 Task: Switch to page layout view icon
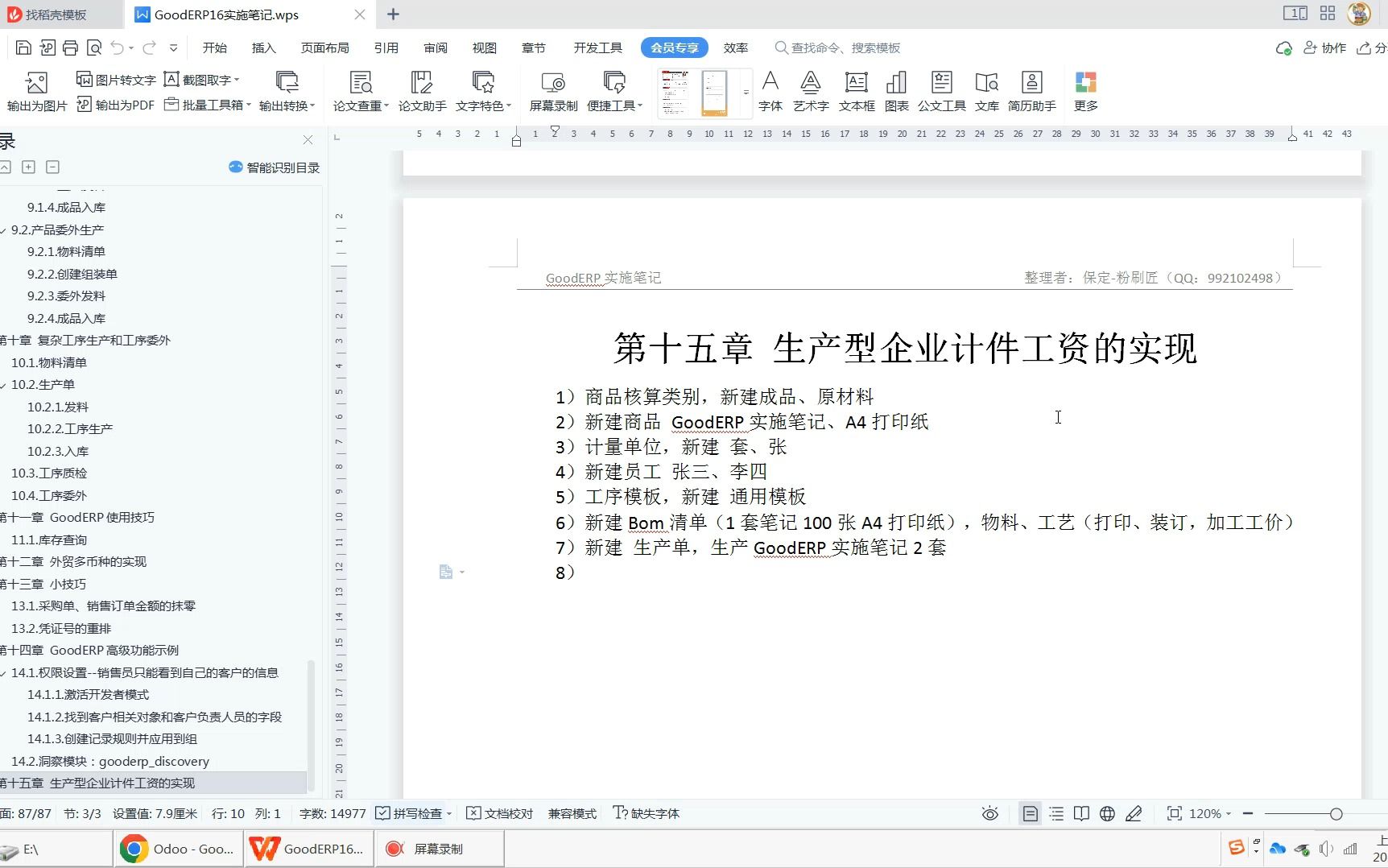1030,814
